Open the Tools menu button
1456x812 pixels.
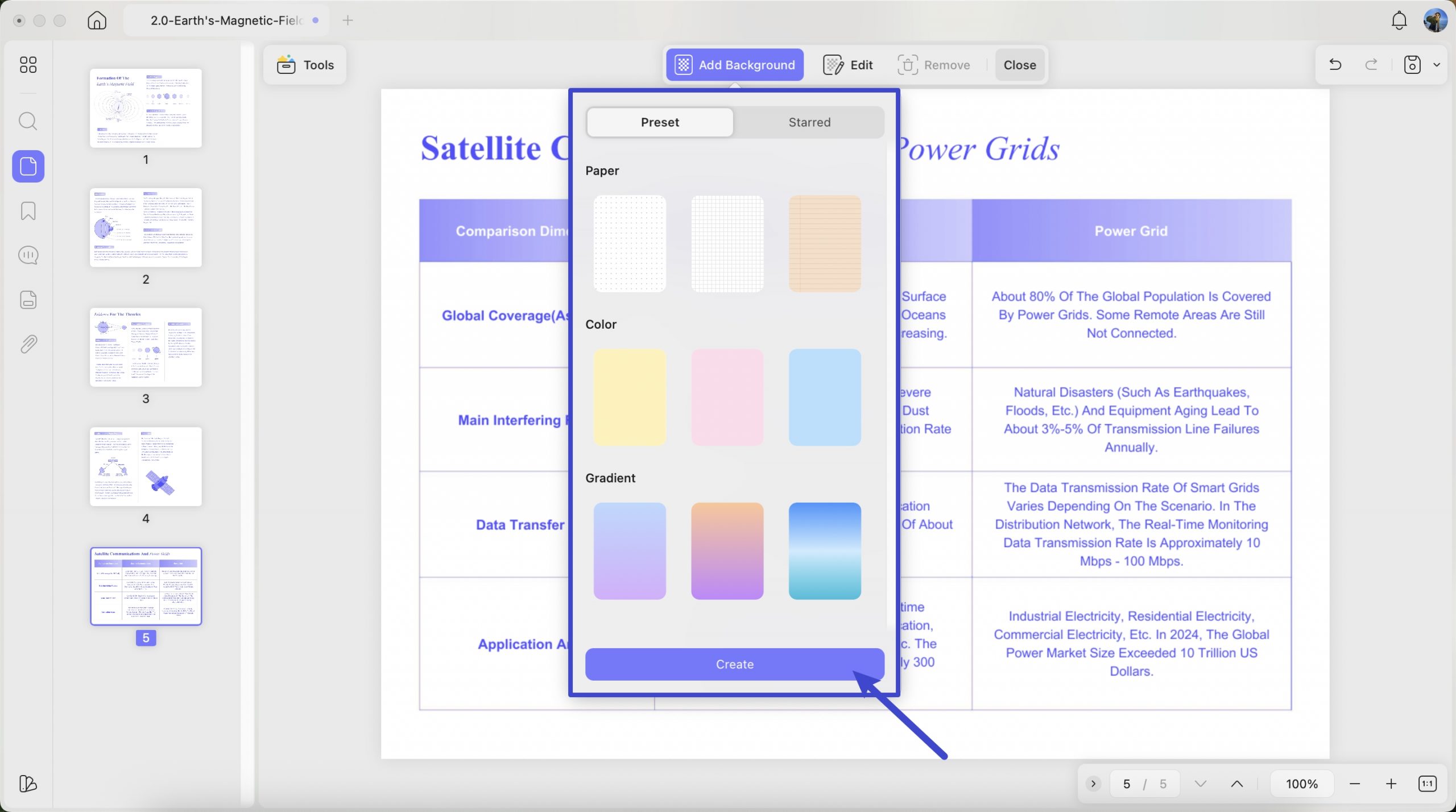coord(305,65)
